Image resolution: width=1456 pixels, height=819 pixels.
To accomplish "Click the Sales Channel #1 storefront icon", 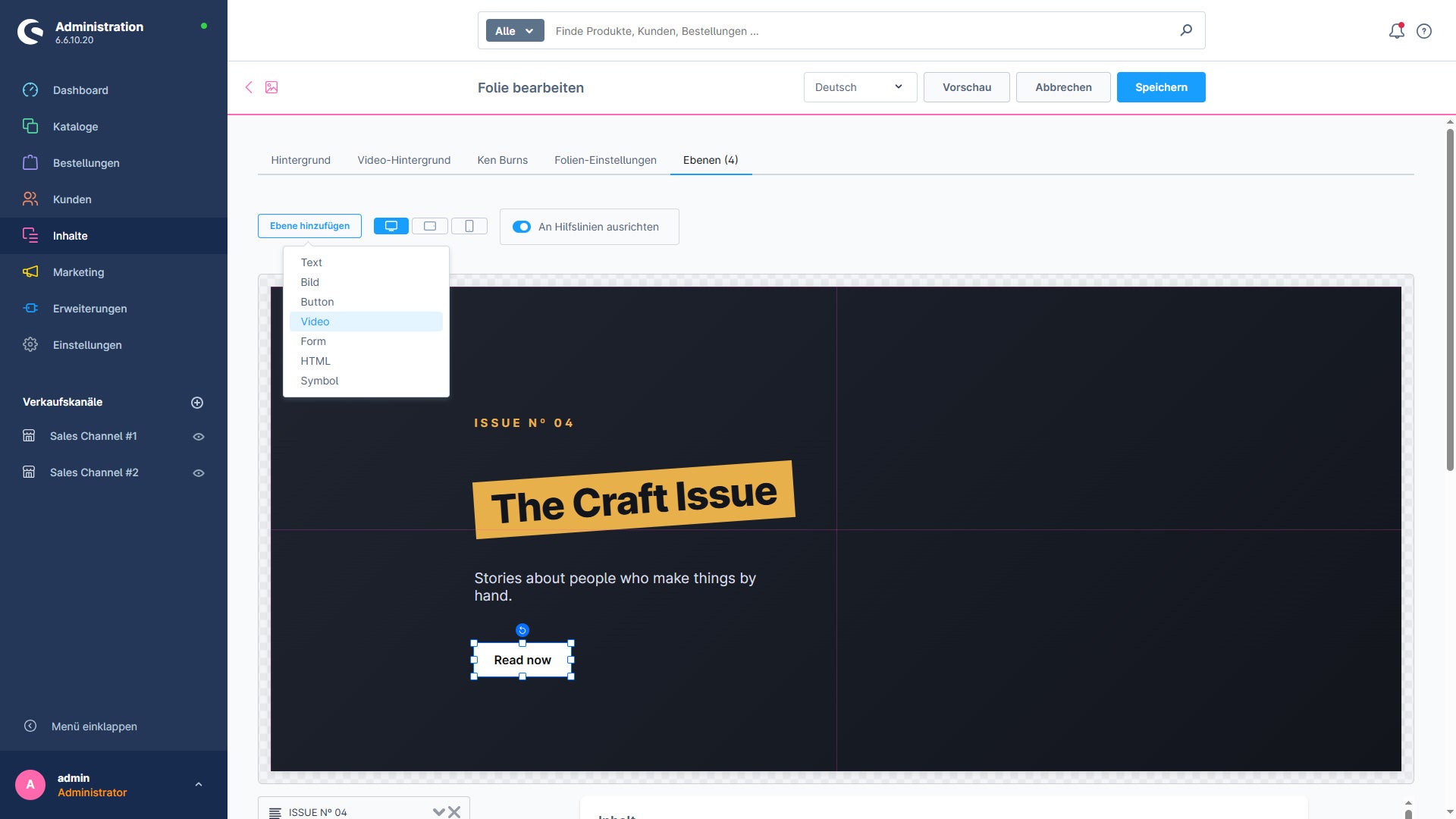I will [29, 436].
